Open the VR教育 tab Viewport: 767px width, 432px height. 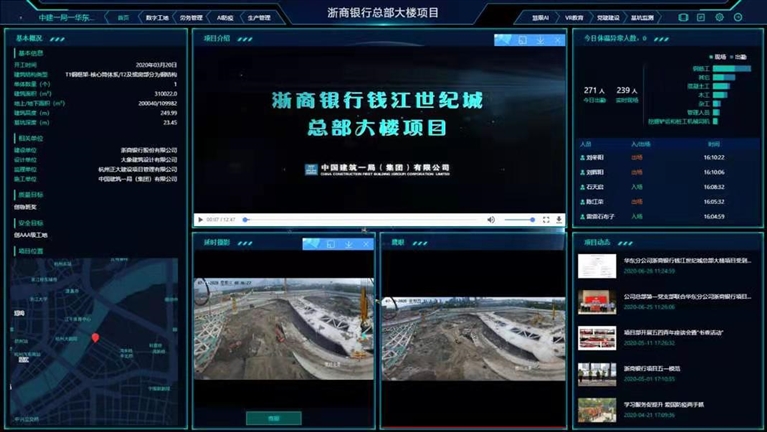tap(574, 18)
